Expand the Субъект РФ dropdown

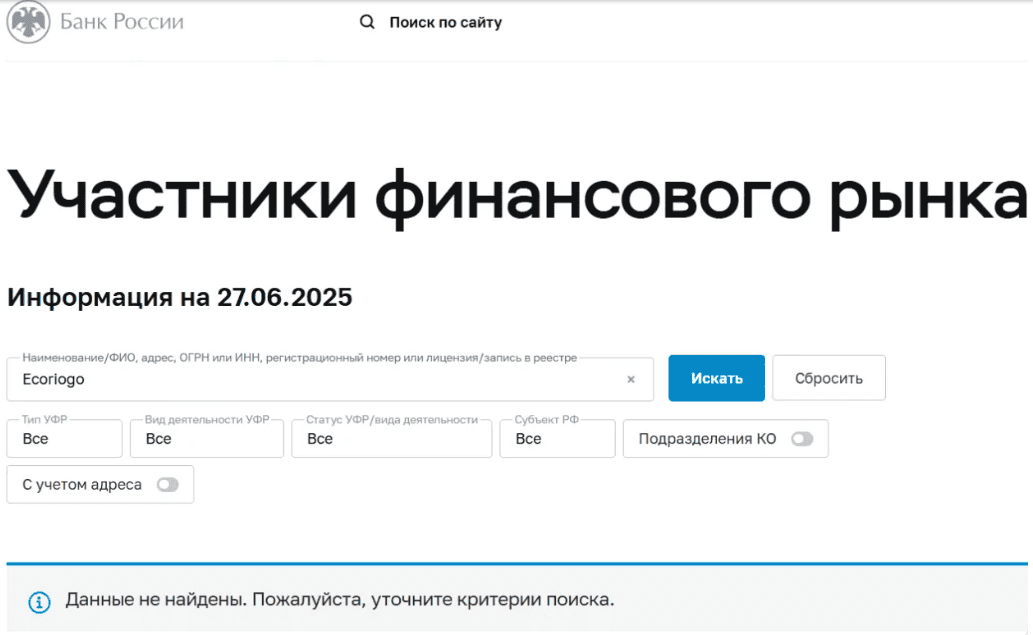click(557, 439)
